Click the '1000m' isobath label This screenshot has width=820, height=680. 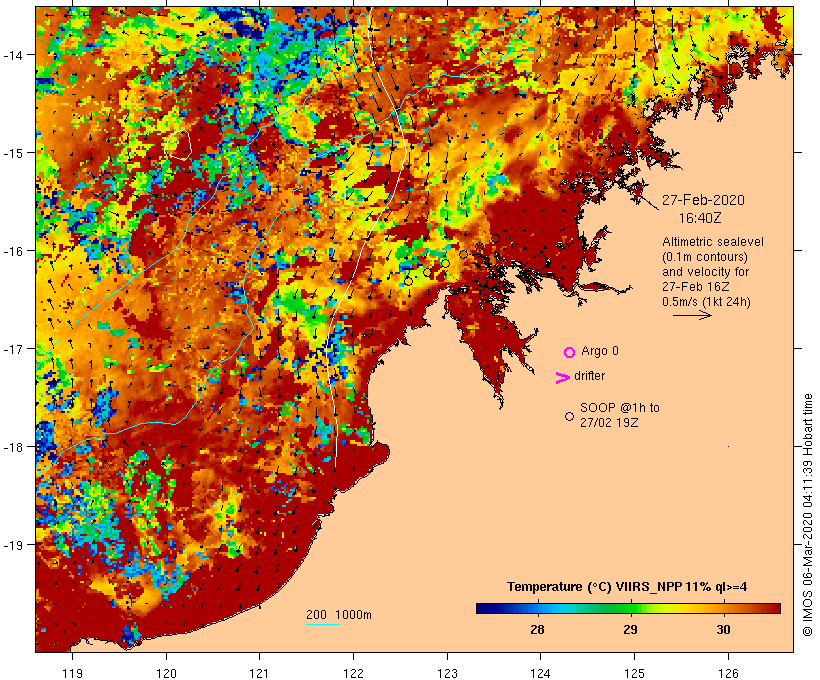click(354, 615)
